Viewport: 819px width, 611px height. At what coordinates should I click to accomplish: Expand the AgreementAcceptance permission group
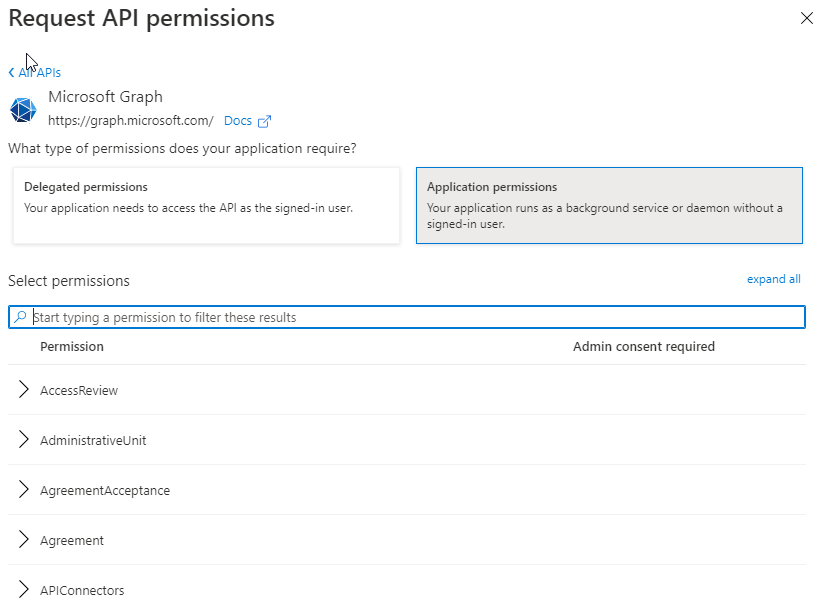click(23, 489)
